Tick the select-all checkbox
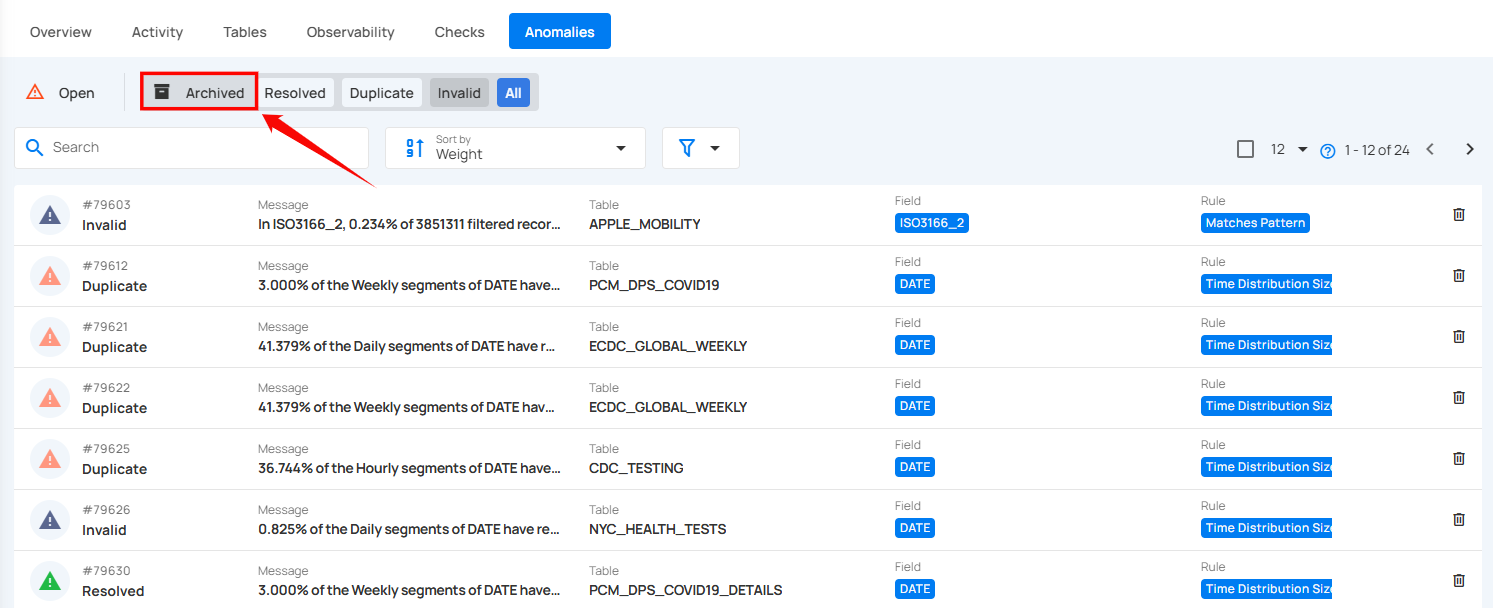Viewport: 1493px width, 608px height. [1245, 149]
